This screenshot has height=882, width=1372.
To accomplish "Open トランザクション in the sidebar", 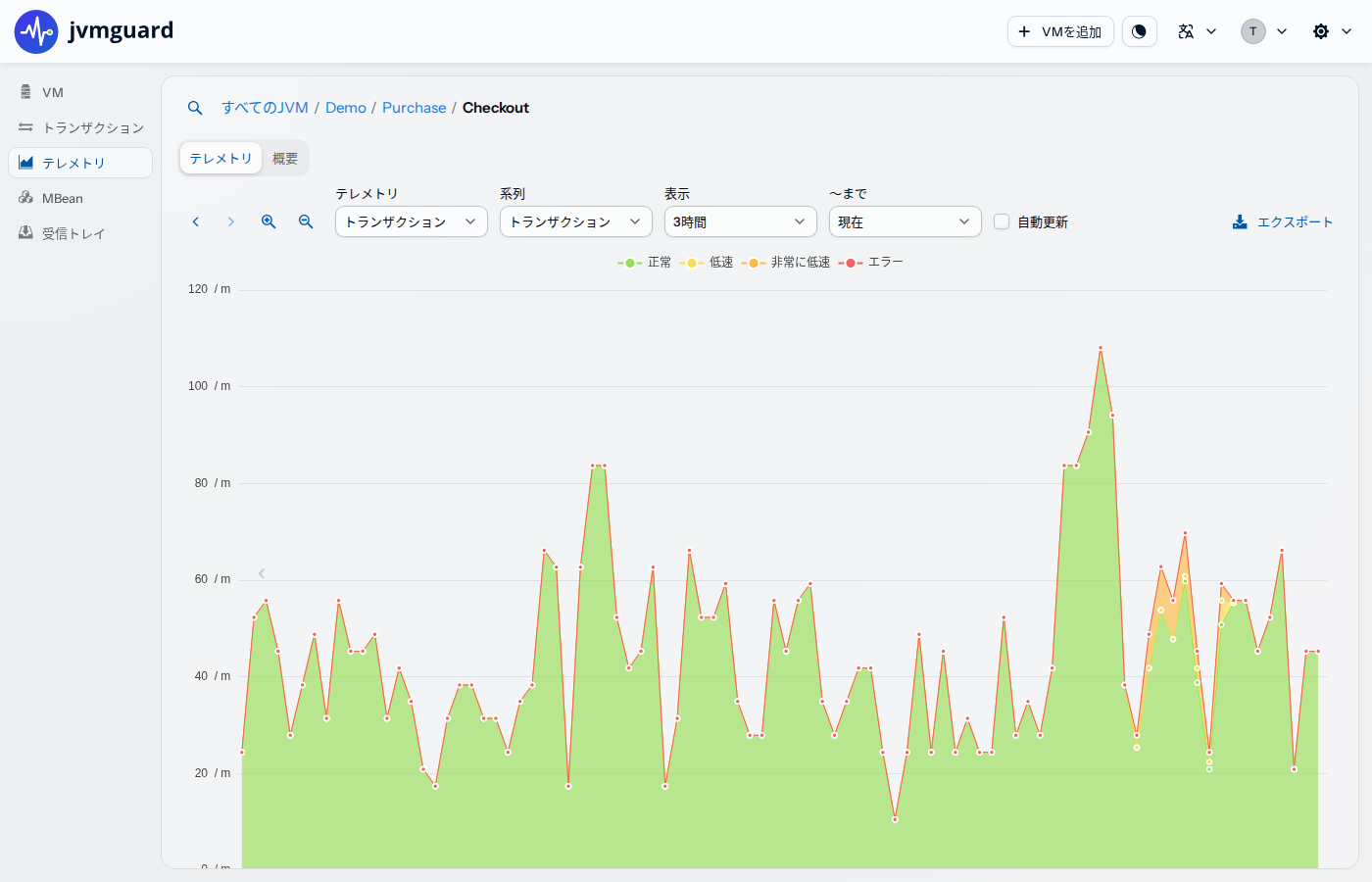I will click(80, 127).
